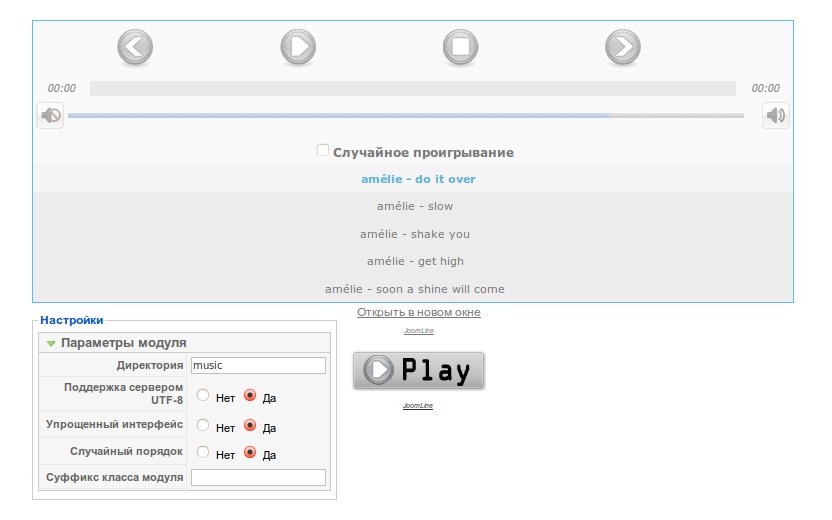Image resolution: width=832 pixels, height=520 pixels.
Task: Open link Открыть в новом окне
Action: tap(418, 312)
